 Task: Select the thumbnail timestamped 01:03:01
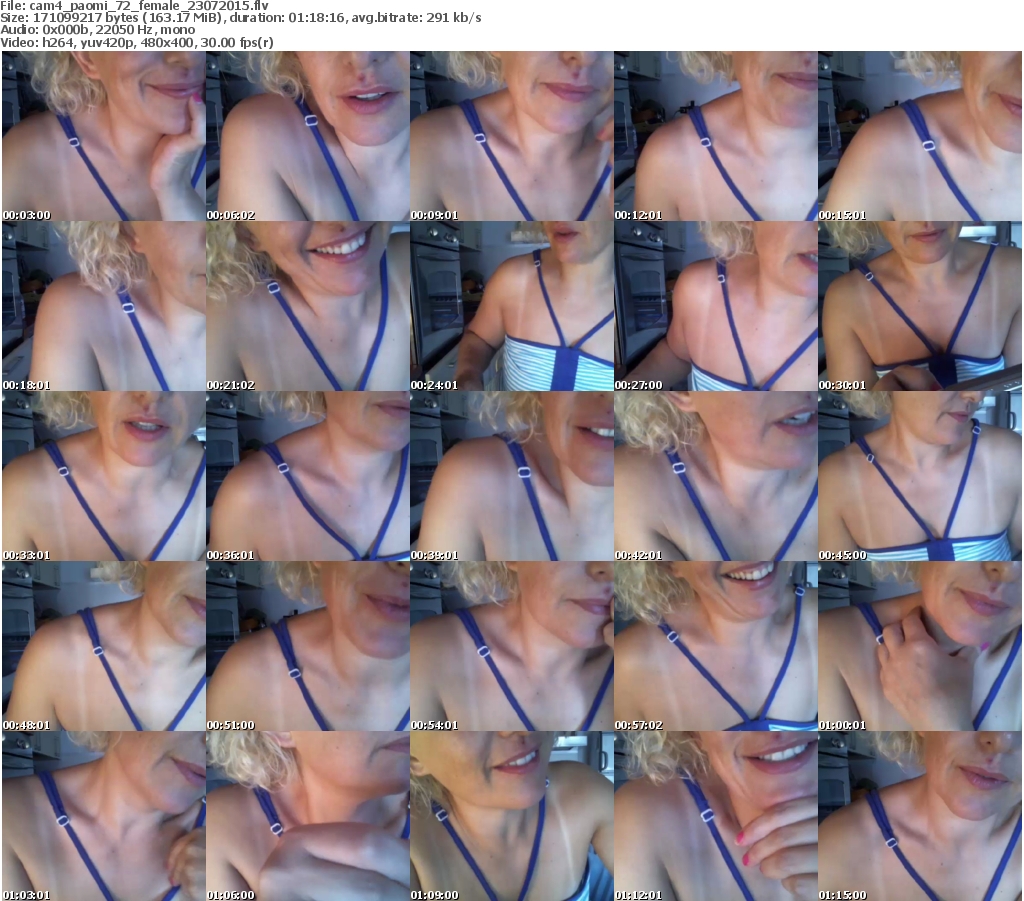pyautogui.click(x=104, y=816)
